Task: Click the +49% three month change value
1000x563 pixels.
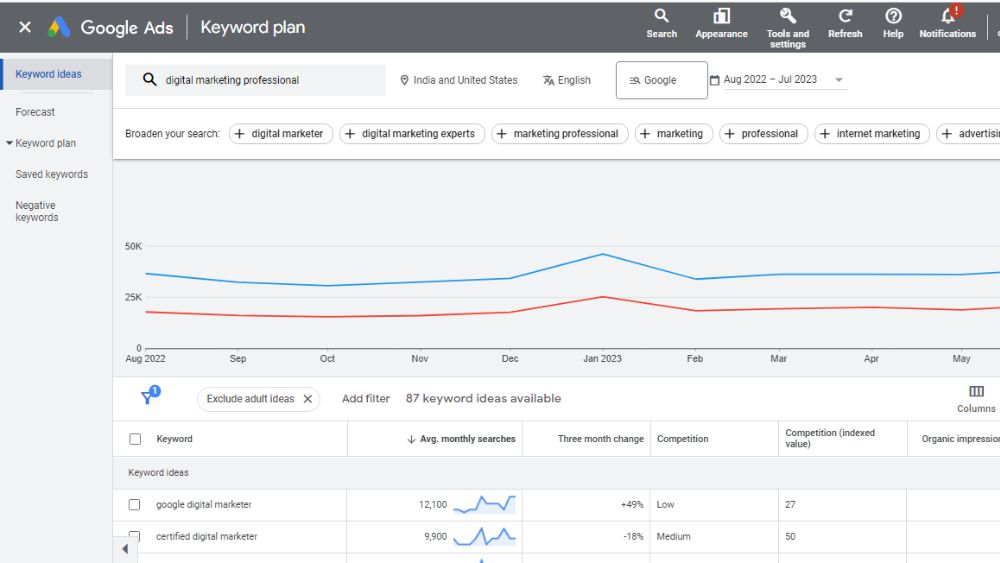Action: coord(632,504)
